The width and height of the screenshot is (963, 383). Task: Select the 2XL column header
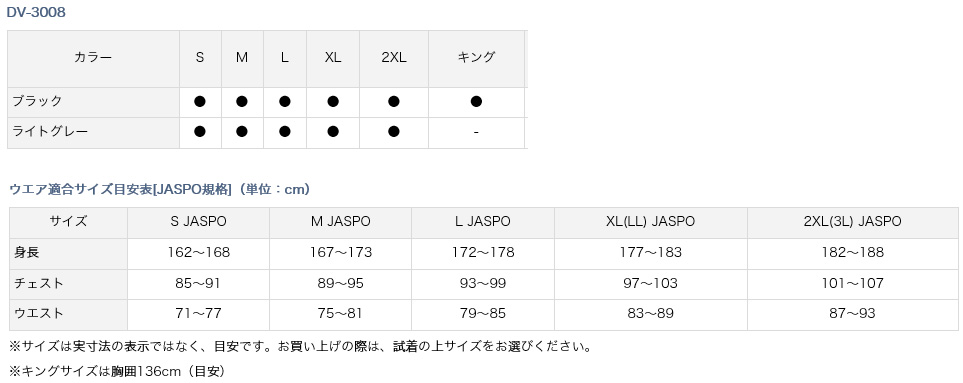(394, 58)
